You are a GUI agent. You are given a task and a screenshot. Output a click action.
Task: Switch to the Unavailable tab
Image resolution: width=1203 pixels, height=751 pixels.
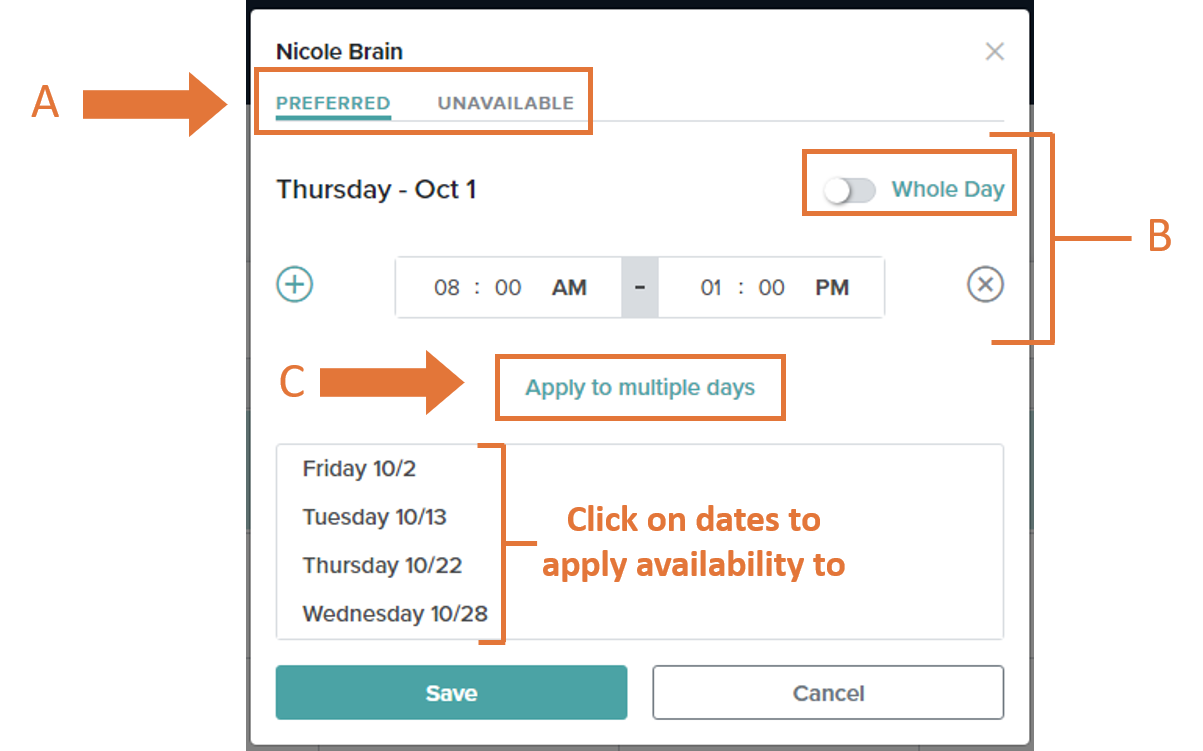point(506,103)
